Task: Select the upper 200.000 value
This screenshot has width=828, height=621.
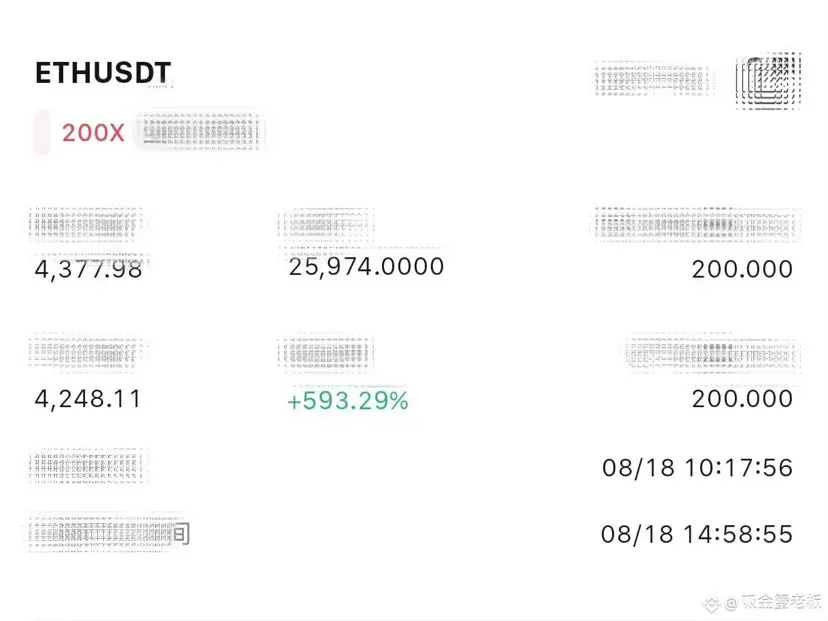Action: [x=742, y=269]
